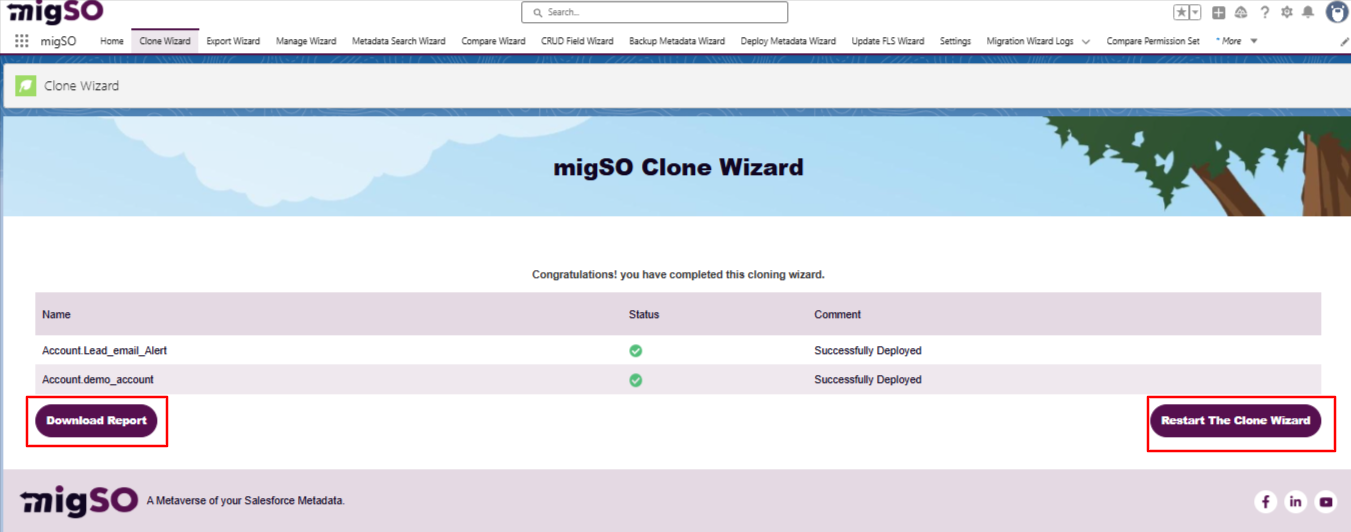Open the favorites list dropdown arrow
The width and height of the screenshot is (1351, 532).
pyautogui.click(x=1194, y=12)
